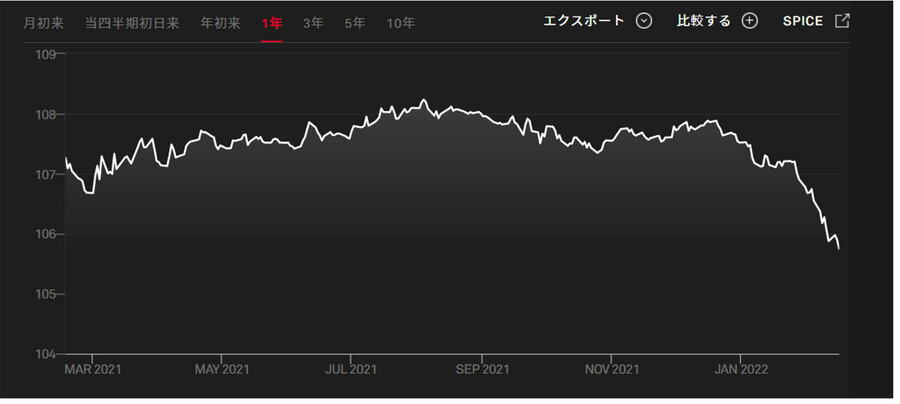Open the SPICE link

(801, 21)
